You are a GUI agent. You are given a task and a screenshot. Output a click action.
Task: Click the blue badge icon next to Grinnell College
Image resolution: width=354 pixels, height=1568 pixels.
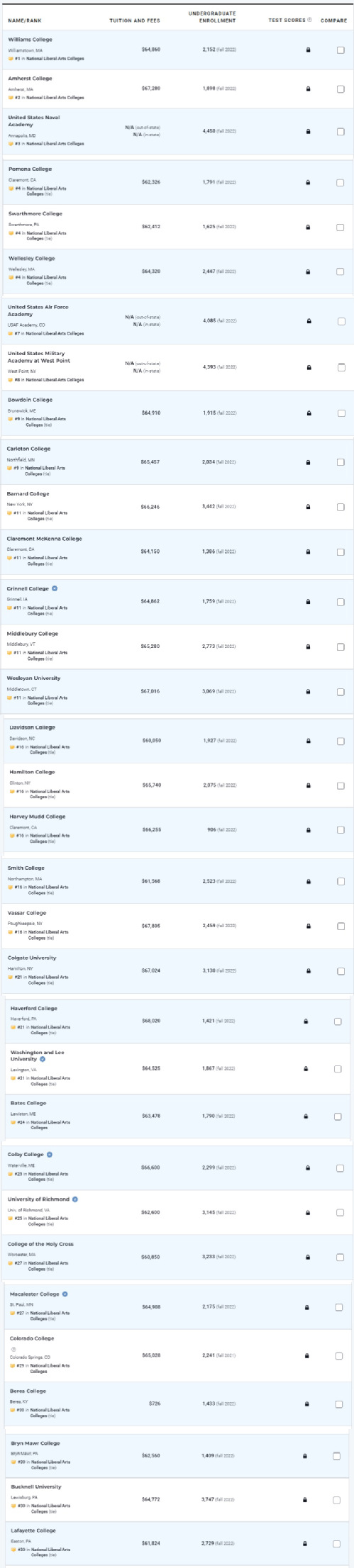click(55, 588)
